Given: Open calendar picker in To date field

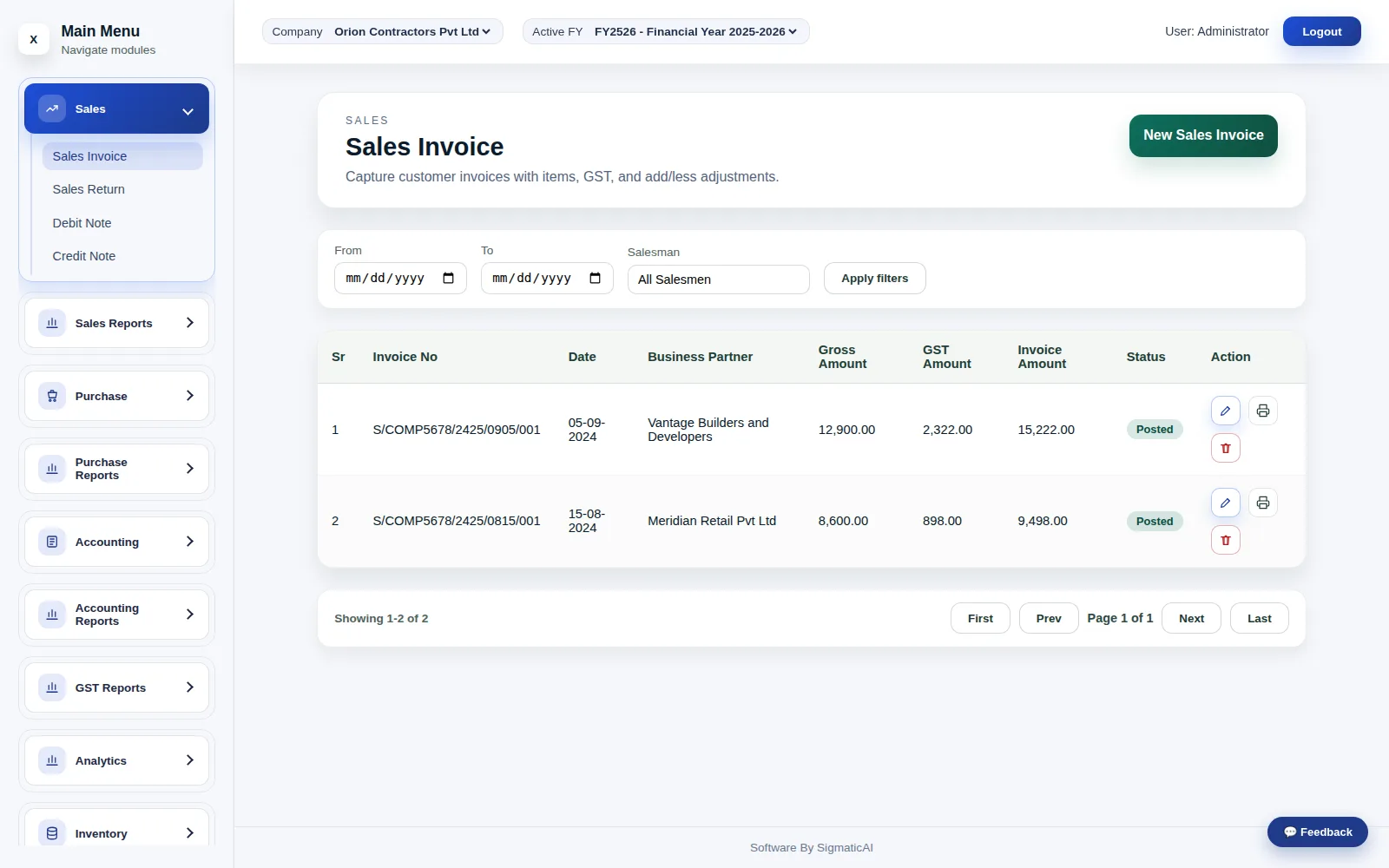Looking at the screenshot, I should (x=595, y=278).
